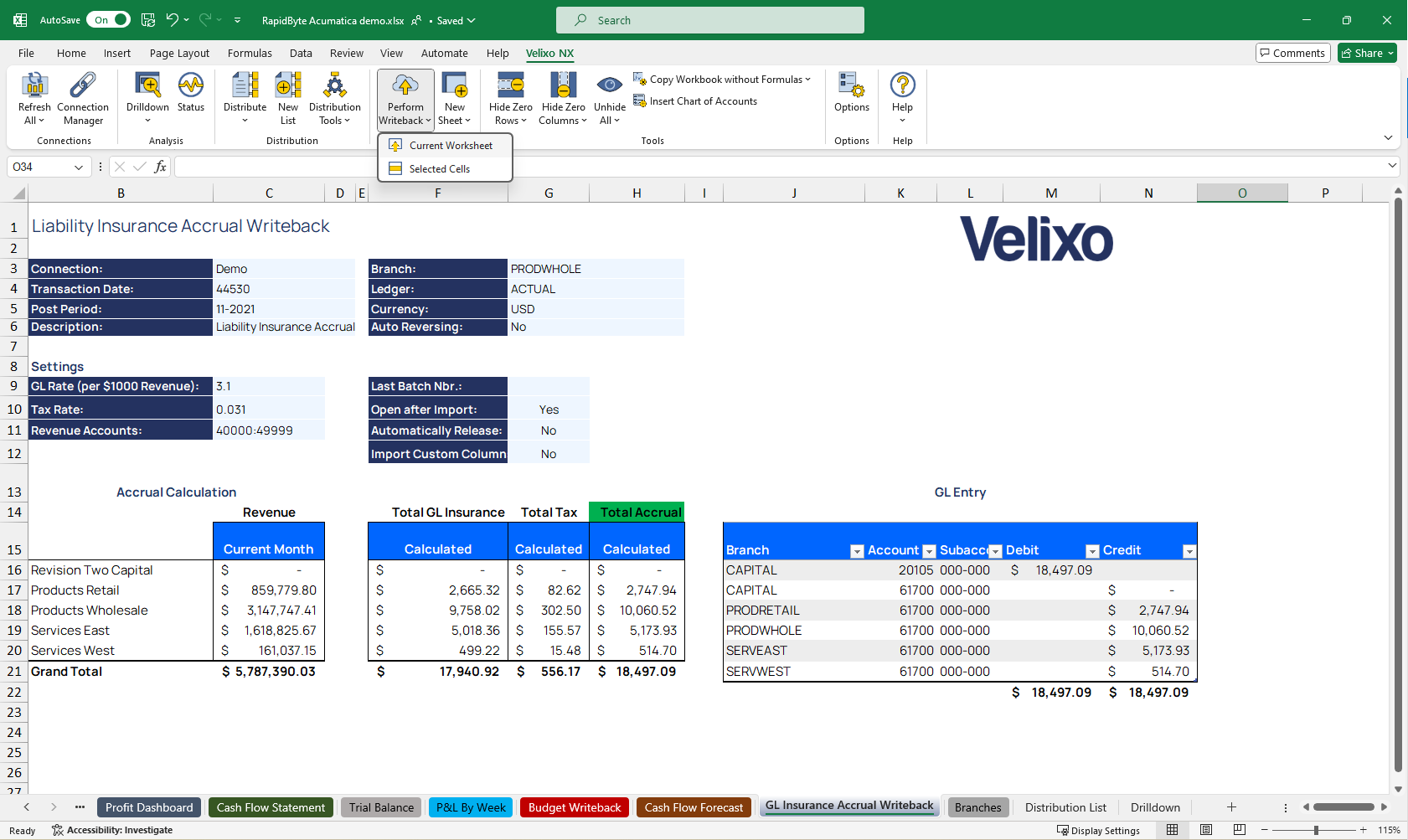
Task: Click zoom level 115% button
Action: pyautogui.click(x=1389, y=830)
